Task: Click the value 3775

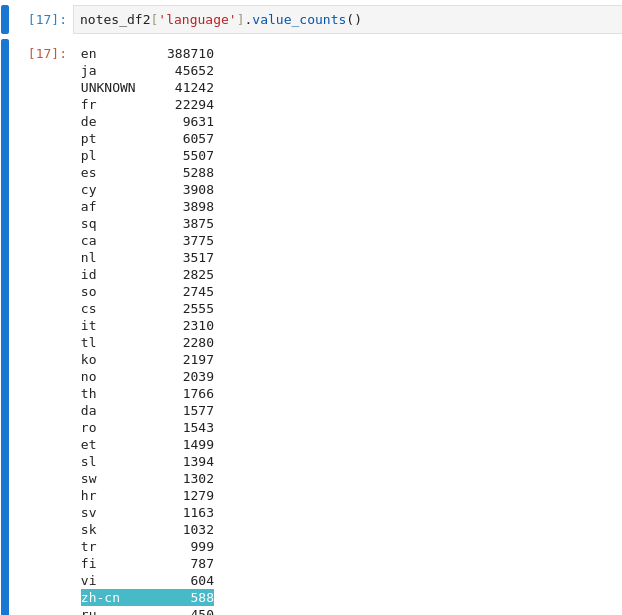Action: point(198,241)
